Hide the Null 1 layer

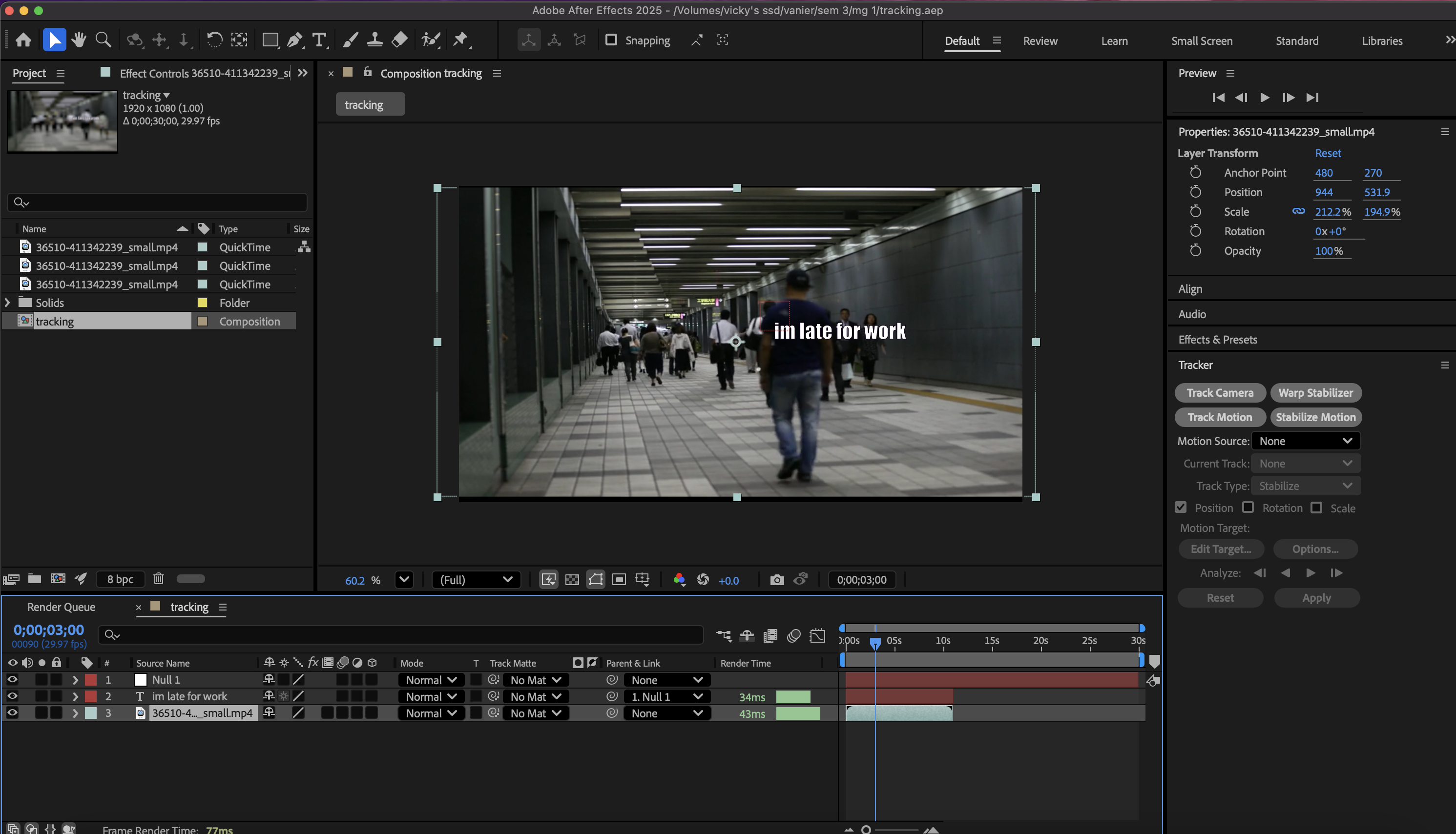(x=12, y=679)
